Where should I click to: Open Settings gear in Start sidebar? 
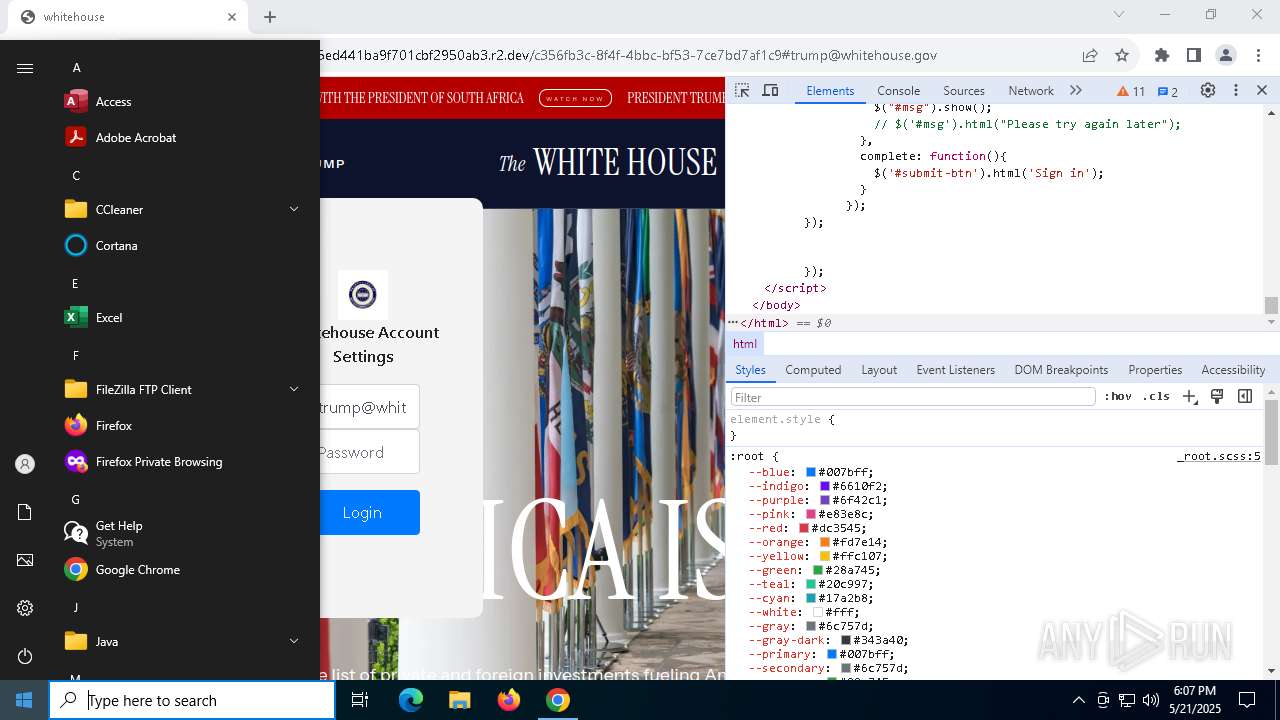coord(25,608)
